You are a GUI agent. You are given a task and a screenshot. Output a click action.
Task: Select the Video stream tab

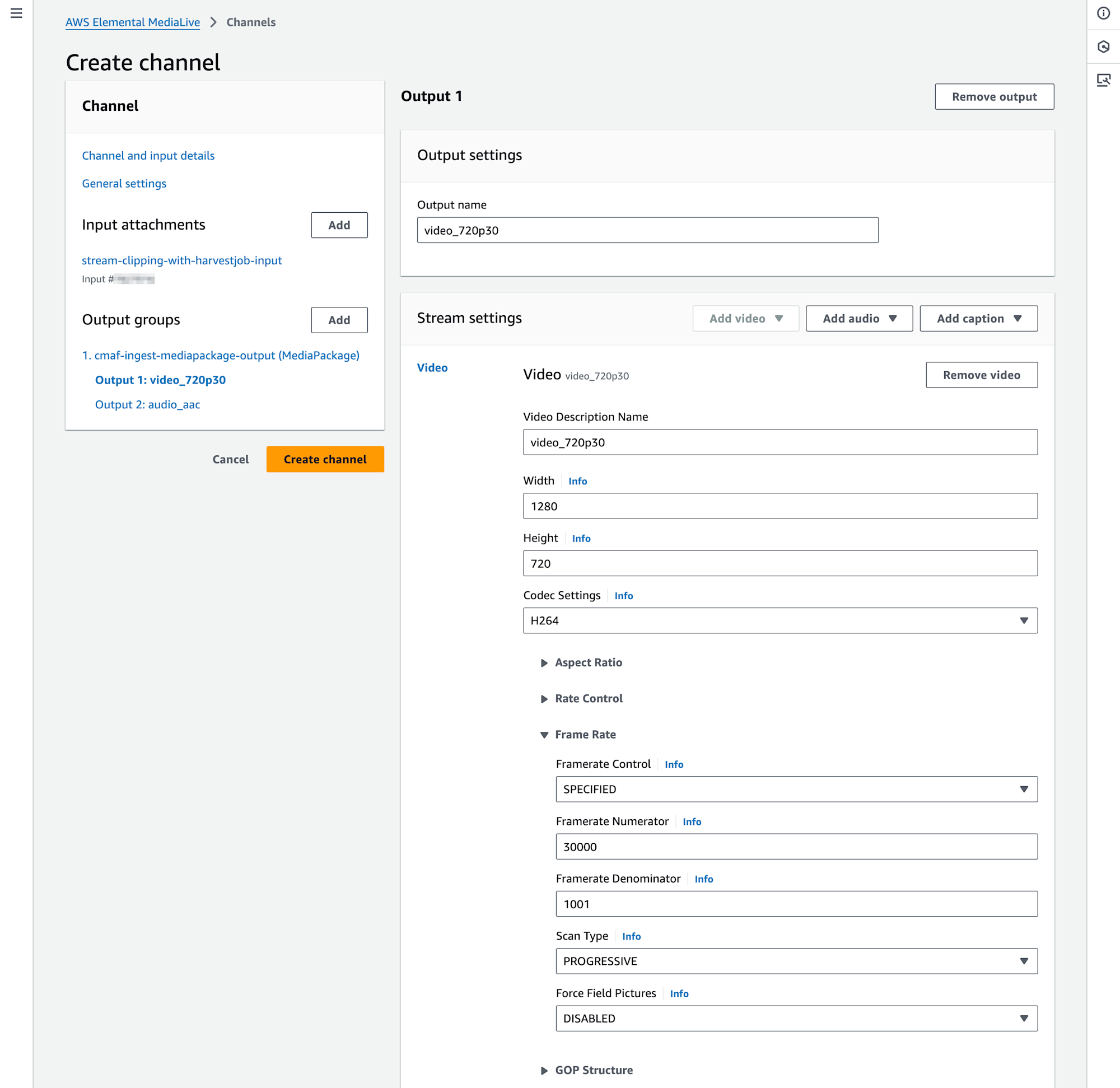click(432, 367)
